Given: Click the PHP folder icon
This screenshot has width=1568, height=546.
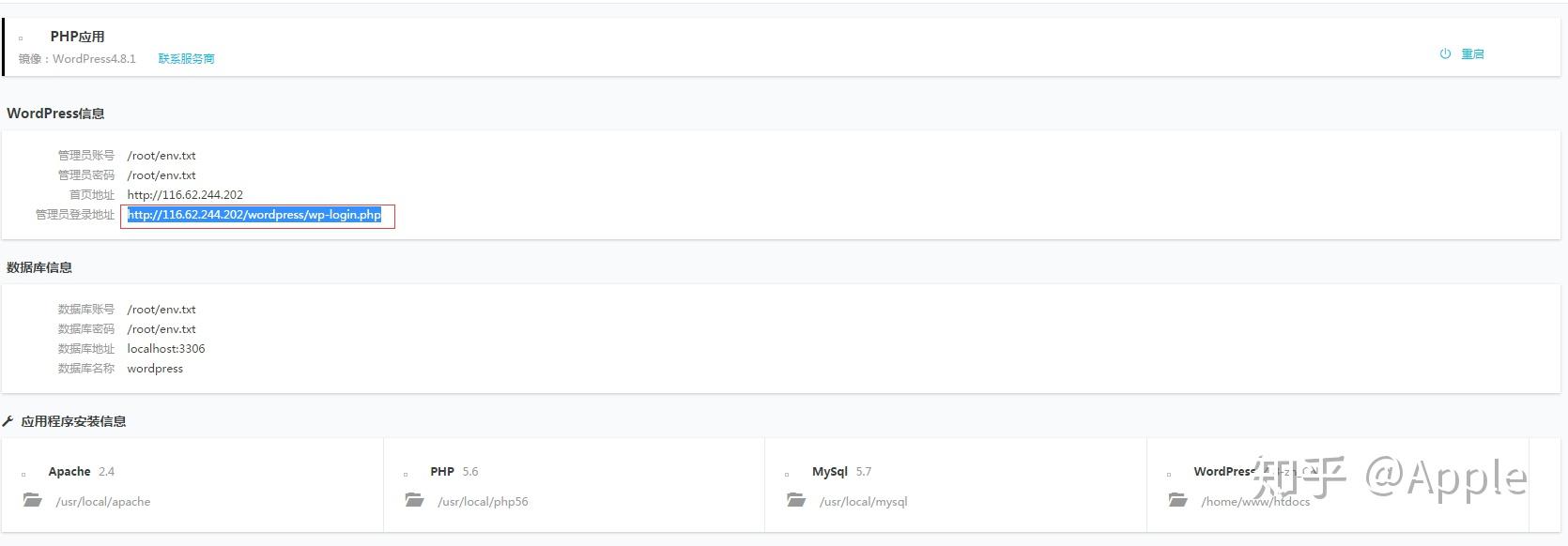Looking at the screenshot, I should pos(414,501).
